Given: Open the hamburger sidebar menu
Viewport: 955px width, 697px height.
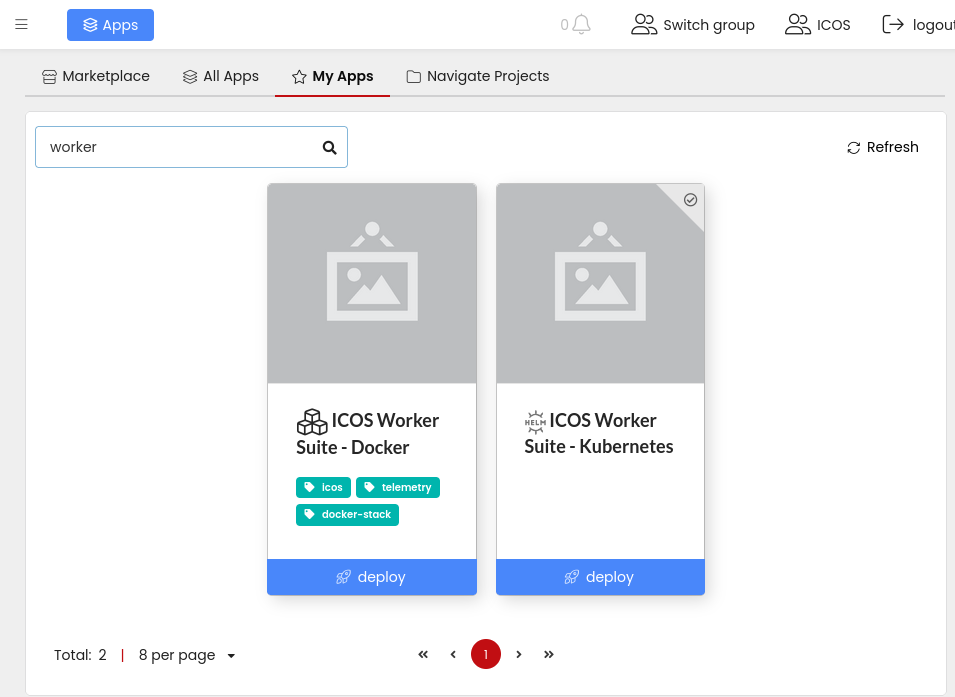Looking at the screenshot, I should 21,24.
